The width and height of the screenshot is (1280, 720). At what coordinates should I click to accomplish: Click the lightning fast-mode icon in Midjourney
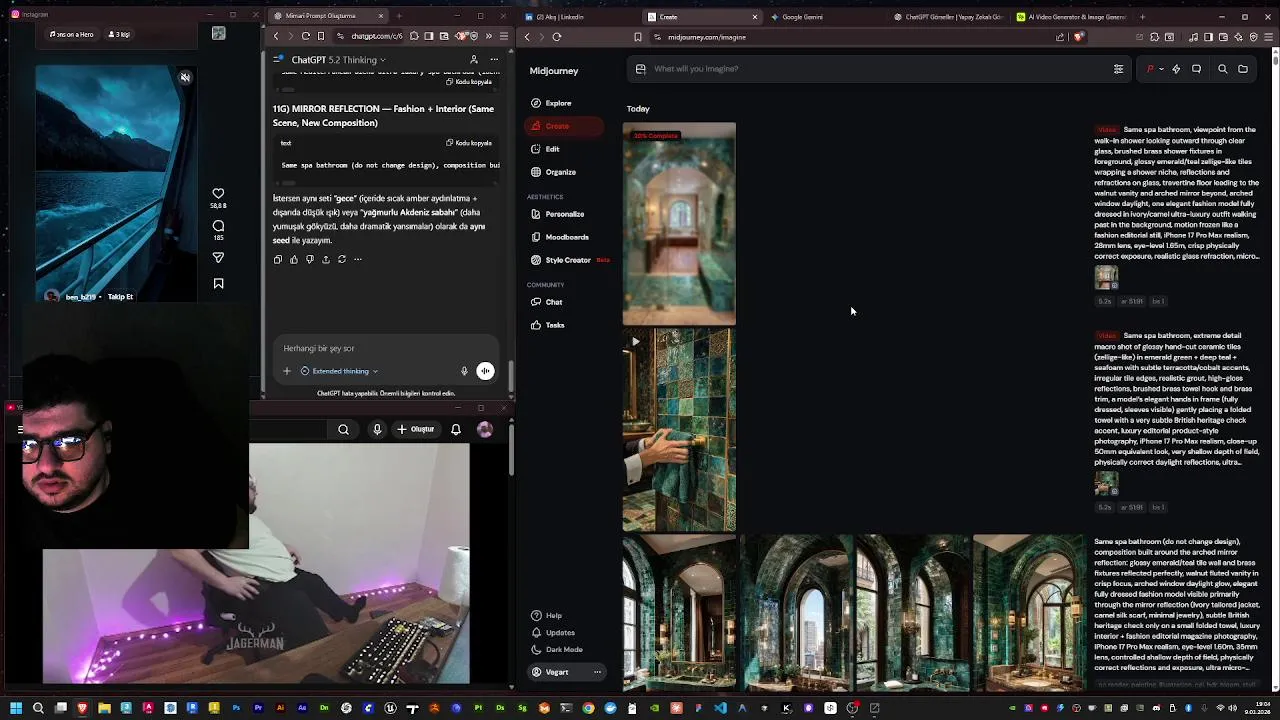point(1176,69)
